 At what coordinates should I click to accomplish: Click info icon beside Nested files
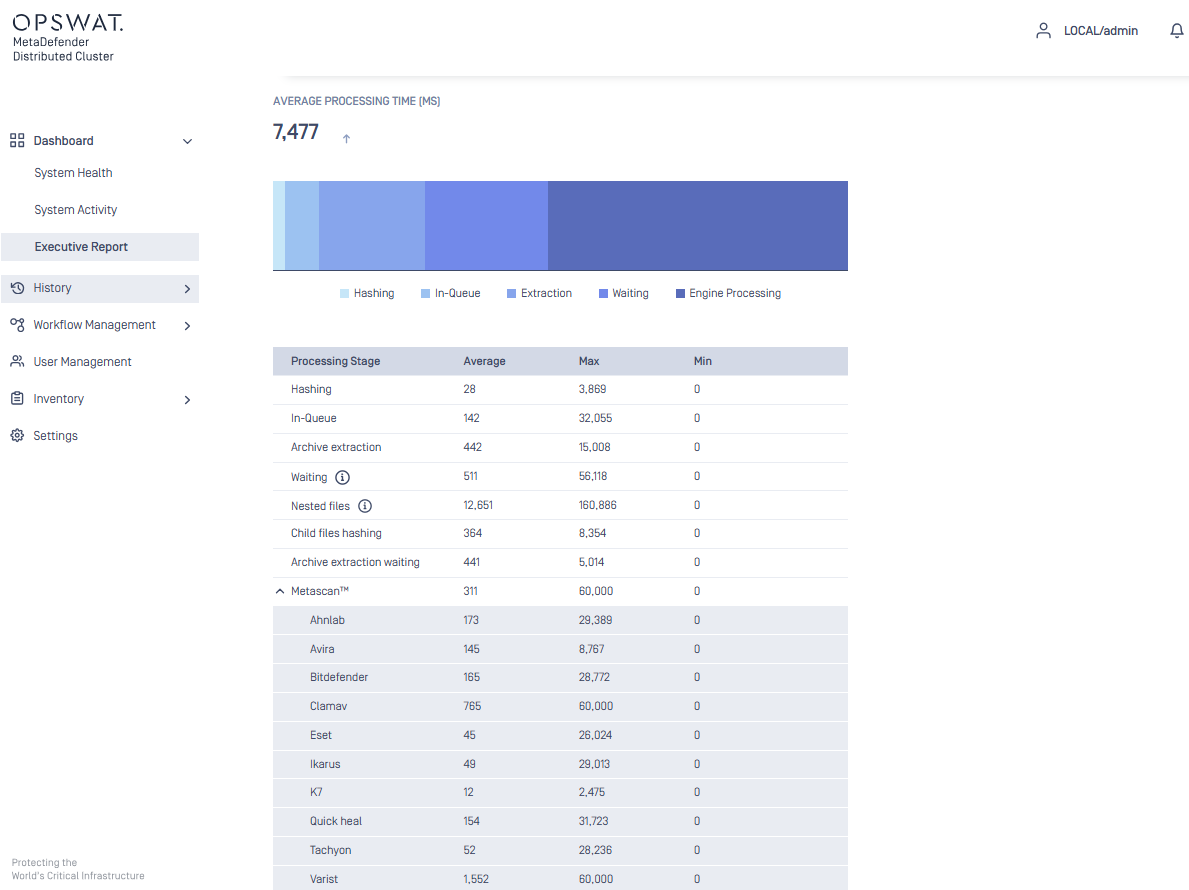pos(365,506)
